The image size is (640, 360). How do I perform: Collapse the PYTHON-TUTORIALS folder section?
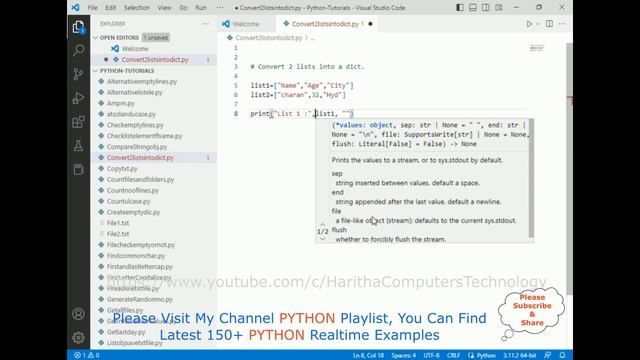coord(127,71)
